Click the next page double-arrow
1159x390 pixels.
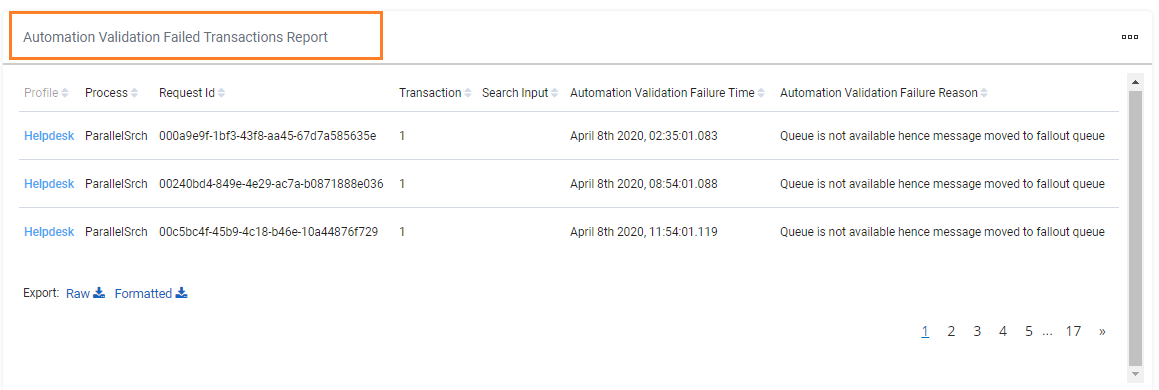click(x=1102, y=332)
